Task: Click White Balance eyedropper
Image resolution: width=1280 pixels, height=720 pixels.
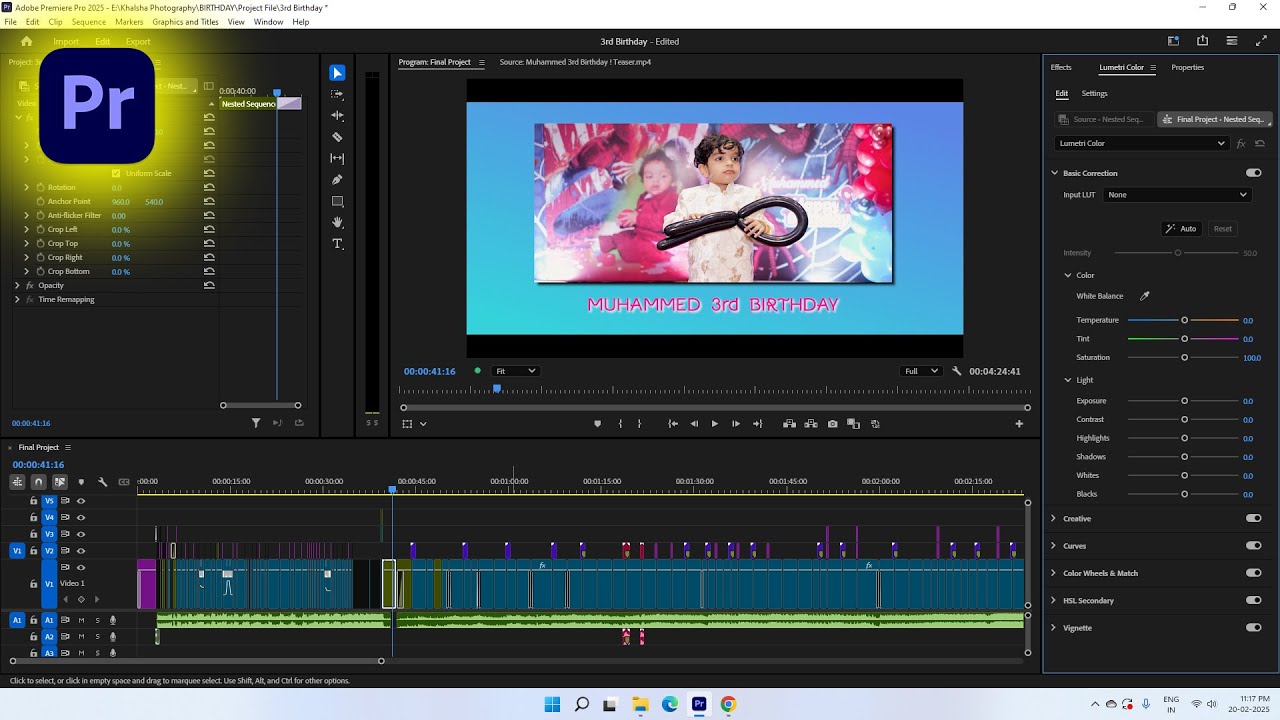Action: (x=1145, y=296)
